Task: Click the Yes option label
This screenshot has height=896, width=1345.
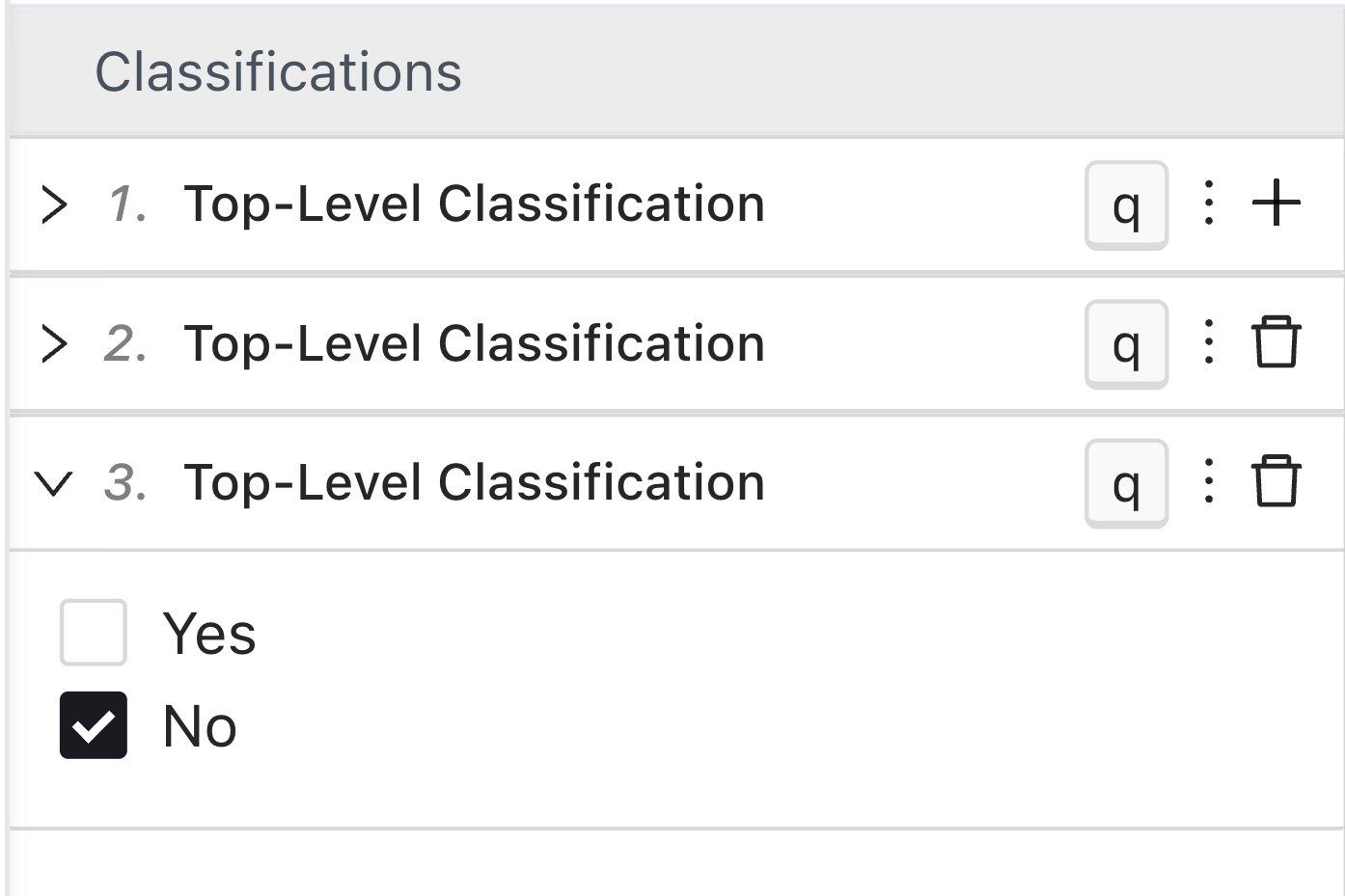Action: point(209,634)
